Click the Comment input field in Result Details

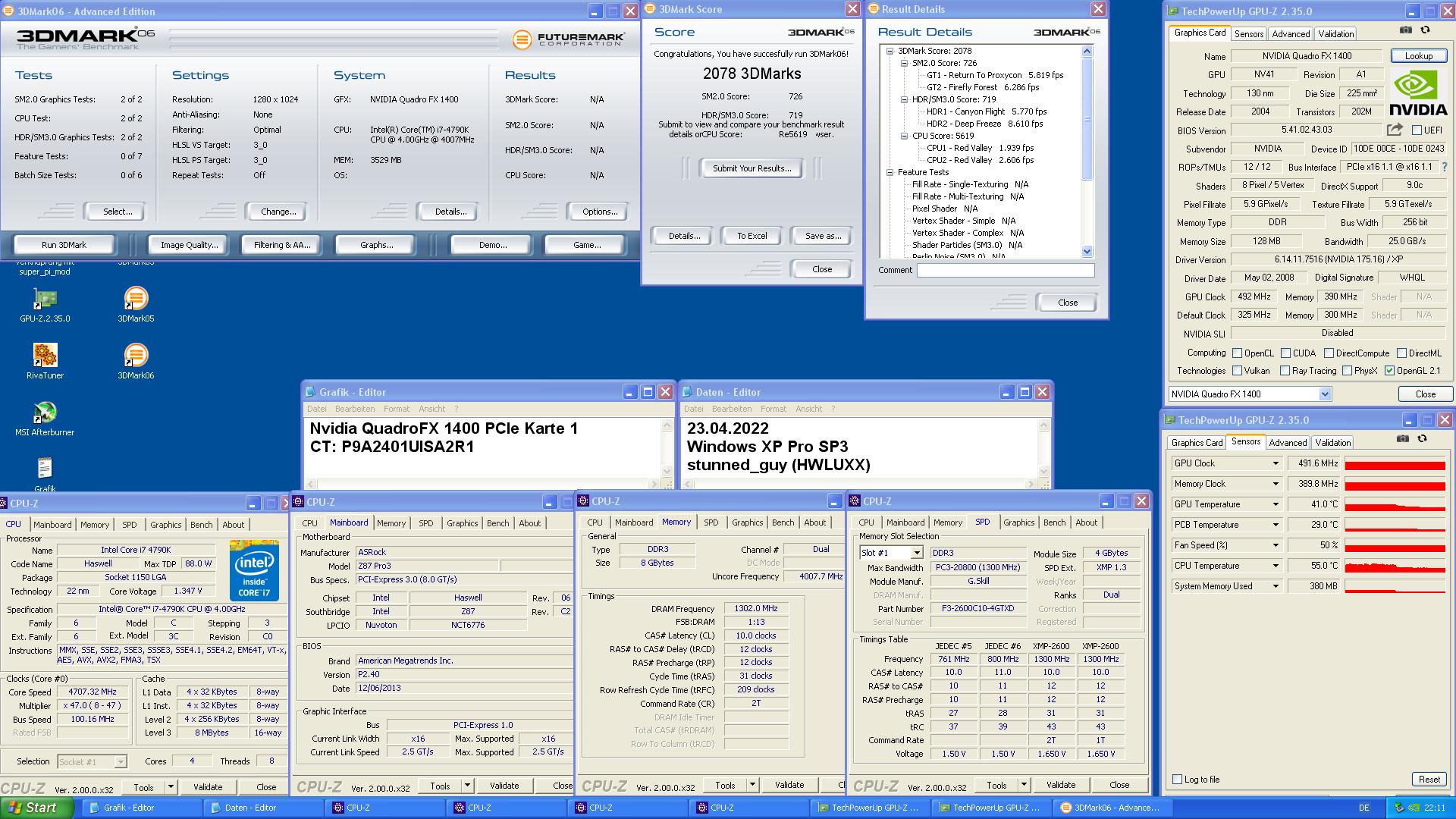tap(1006, 270)
